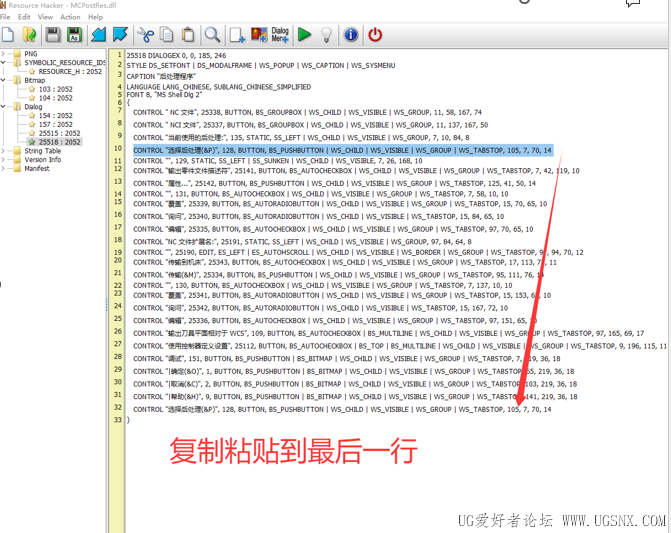
Task: Click the red power exit icon
Action: [375, 35]
